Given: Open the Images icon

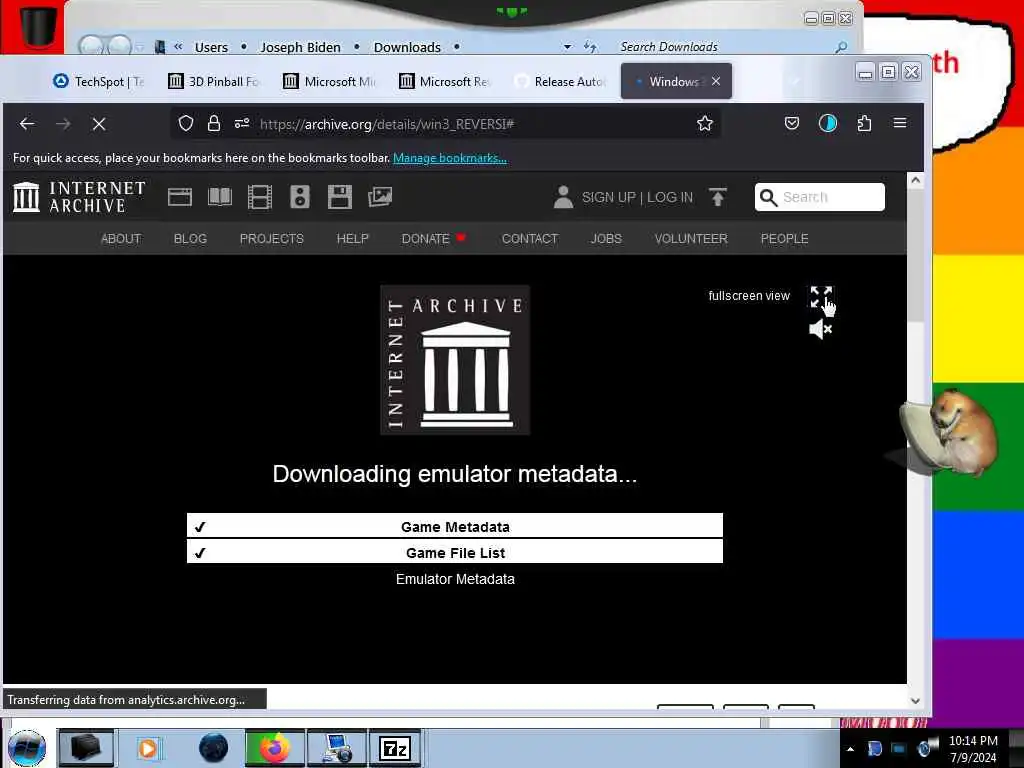Looking at the screenshot, I should [x=379, y=197].
